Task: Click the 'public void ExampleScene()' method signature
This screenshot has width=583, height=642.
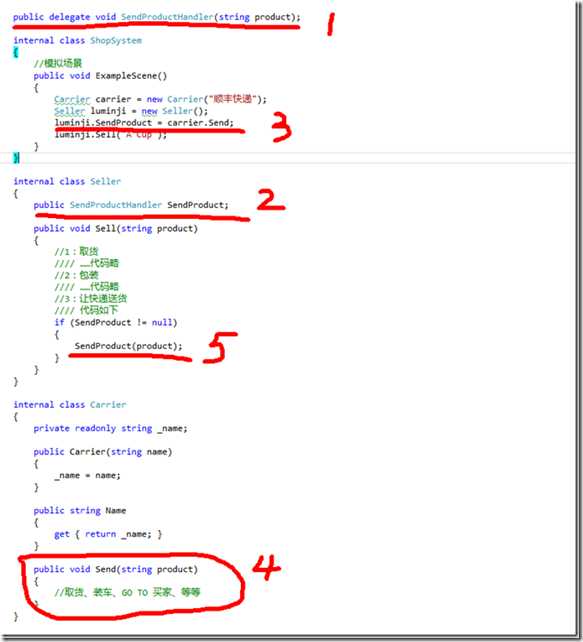Action: [100, 76]
